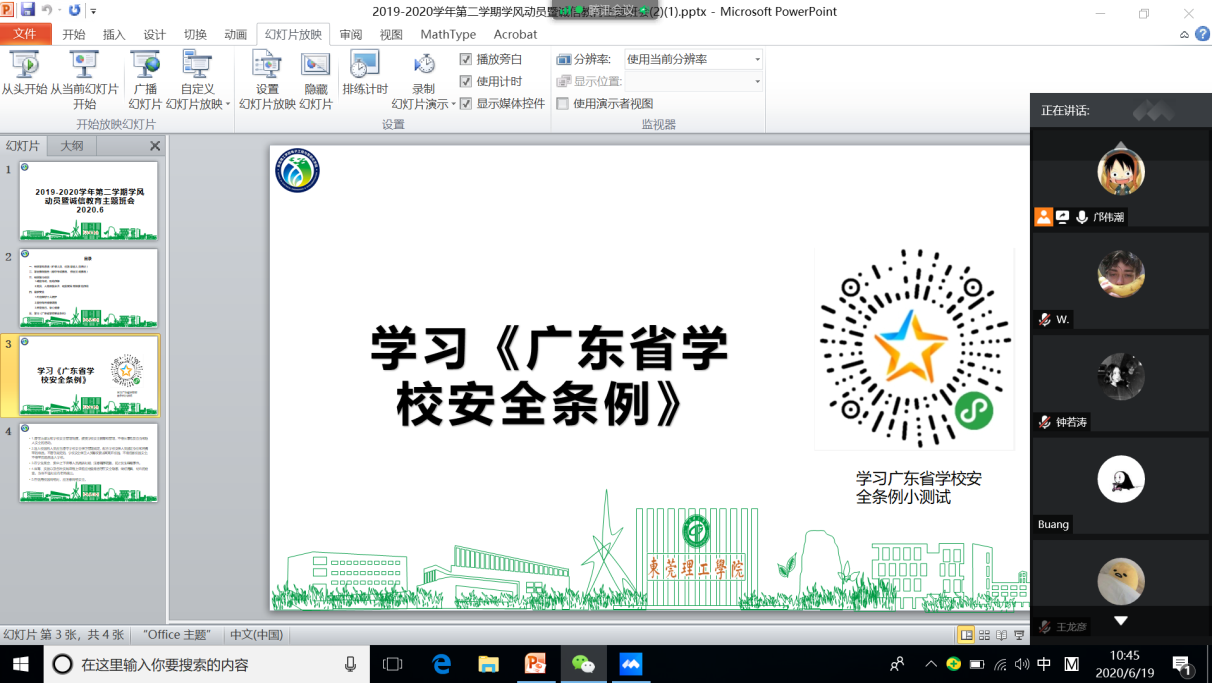
Task: Switch to the 大纲 outline pane tab
Action: point(72,146)
